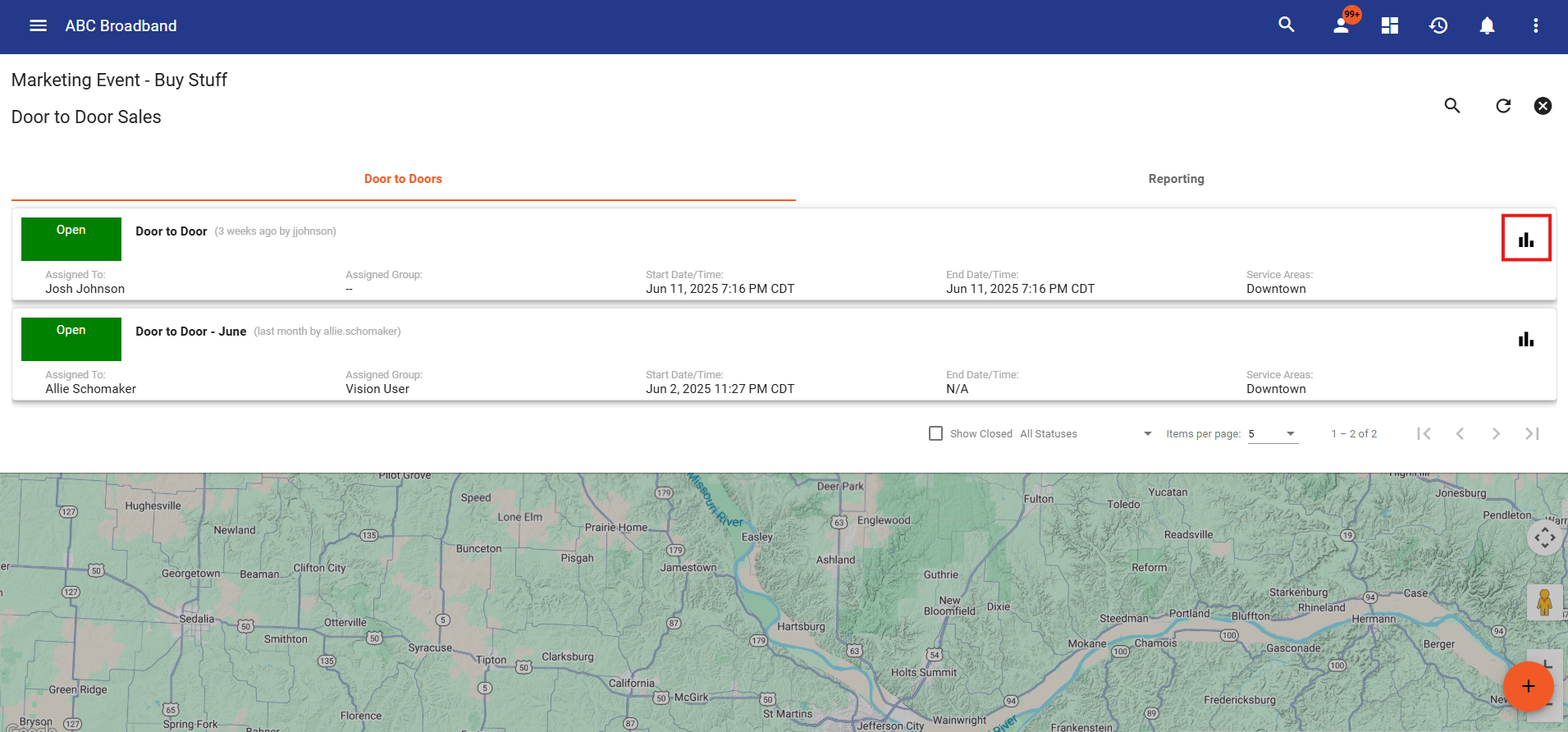Screen dimensions: 1568x732
Task: Open bar chart report for Josh Johnson's Door to Door
Action: [1526, 239]
